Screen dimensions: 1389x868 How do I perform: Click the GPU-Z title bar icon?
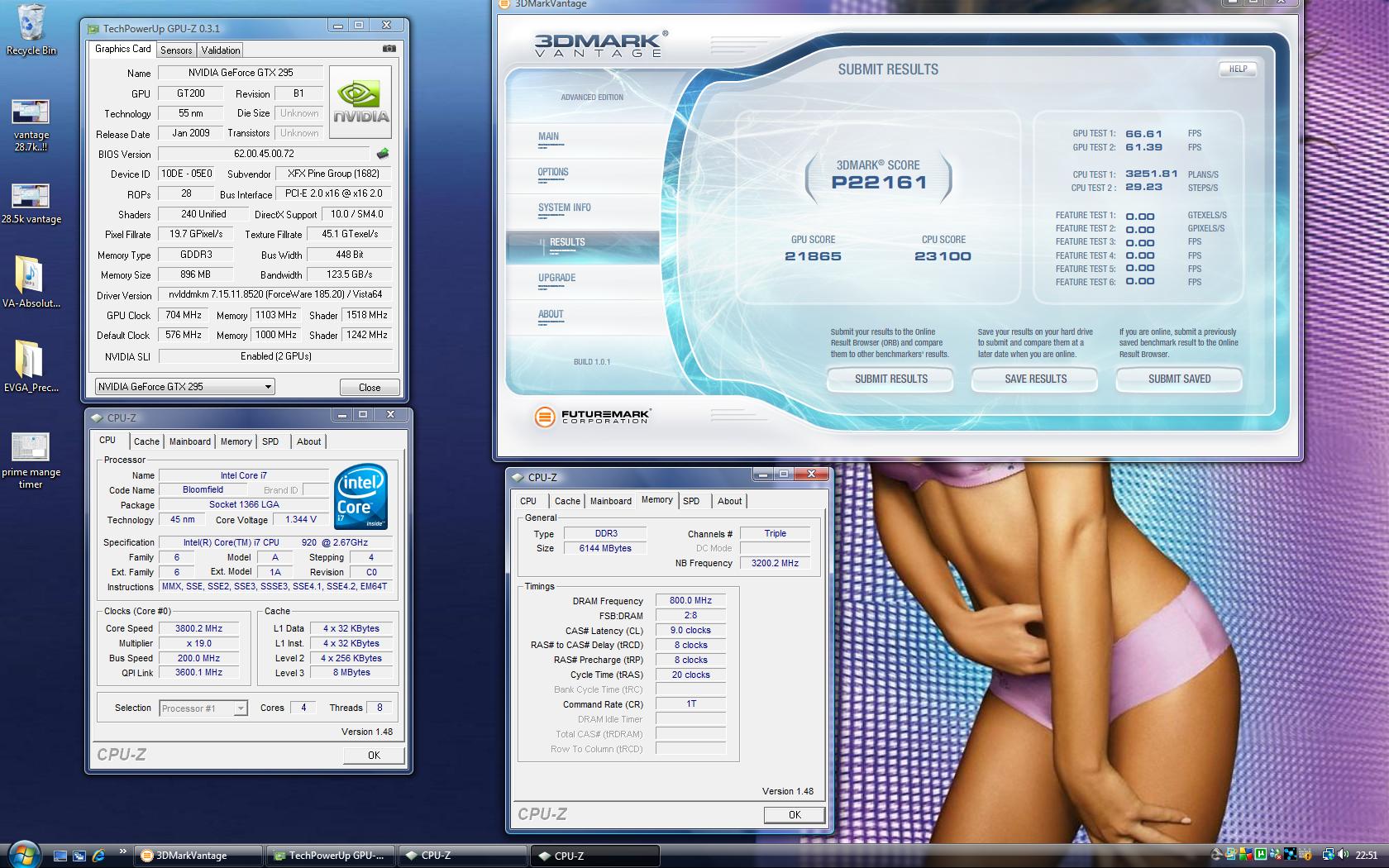(x=94, y=28)
